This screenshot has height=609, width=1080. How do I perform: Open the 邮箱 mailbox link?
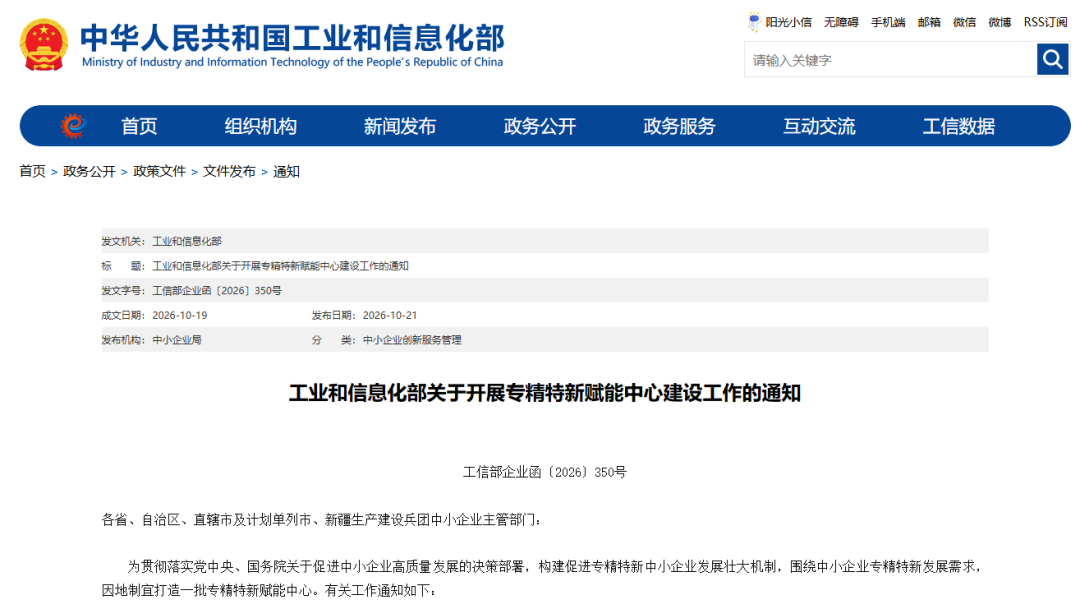tap(929, 23)
